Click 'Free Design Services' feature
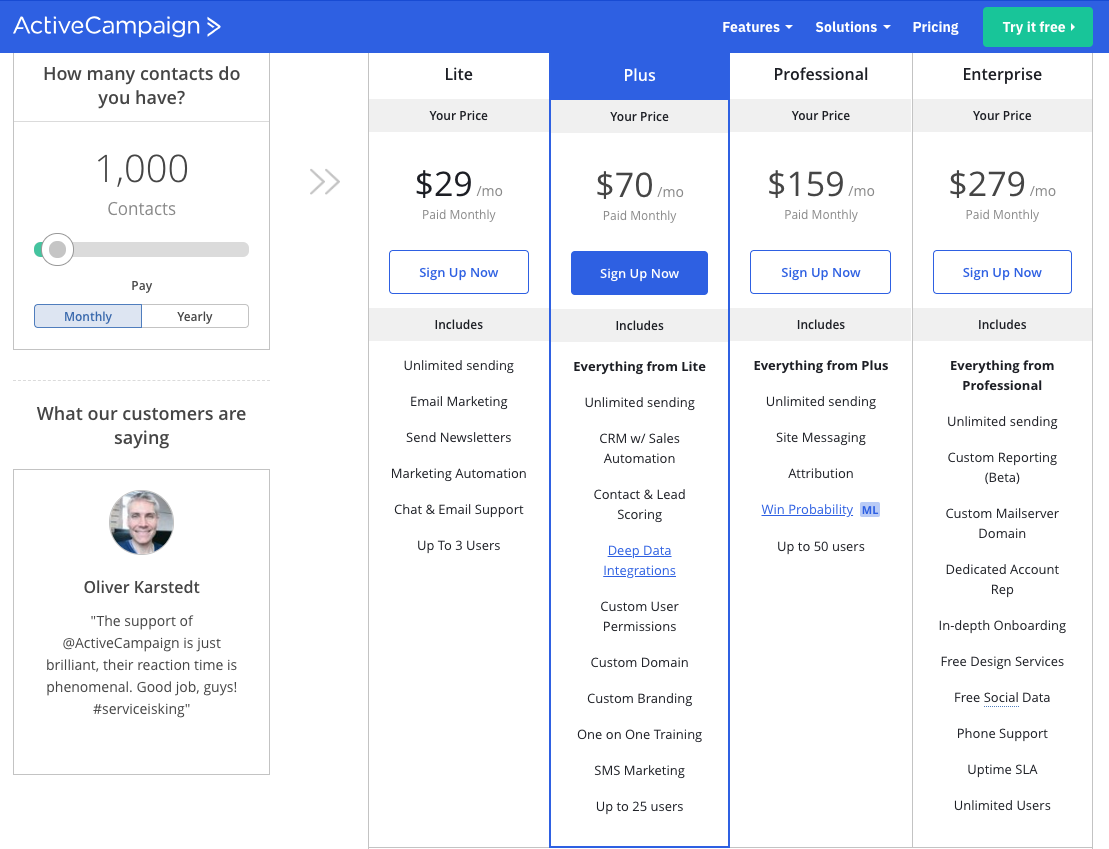 click(x=1001, y=662)
